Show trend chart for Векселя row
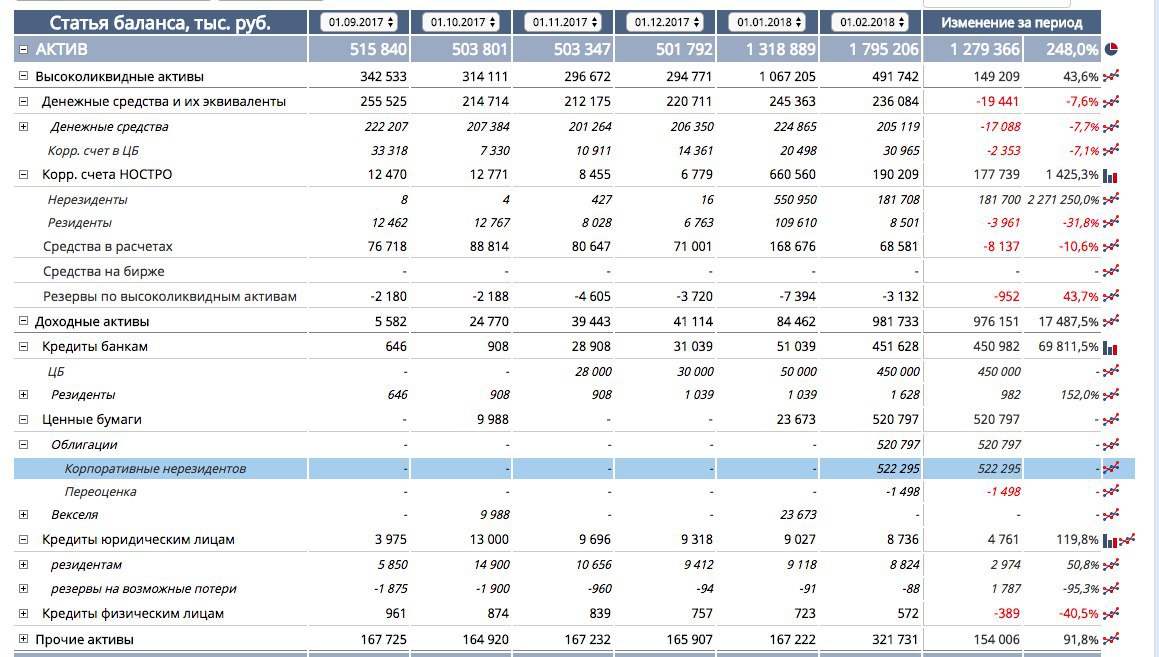The image size is (1159, 657). point(1111,514)
